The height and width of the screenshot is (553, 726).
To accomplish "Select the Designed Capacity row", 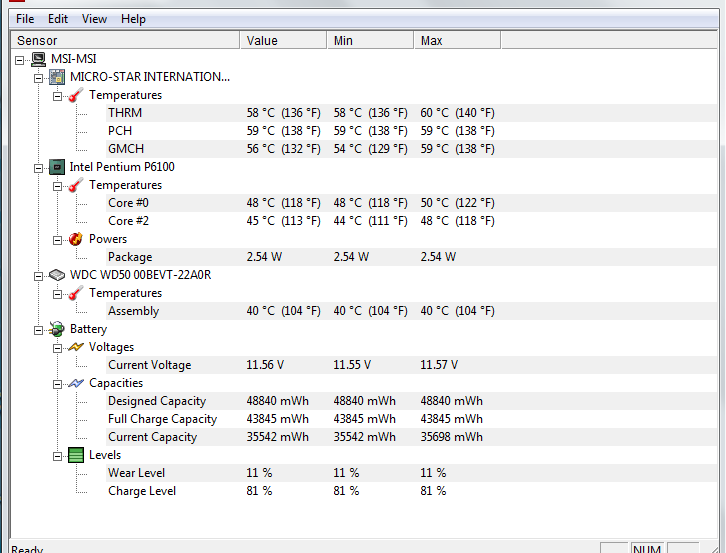I will (x=411, y=401).
